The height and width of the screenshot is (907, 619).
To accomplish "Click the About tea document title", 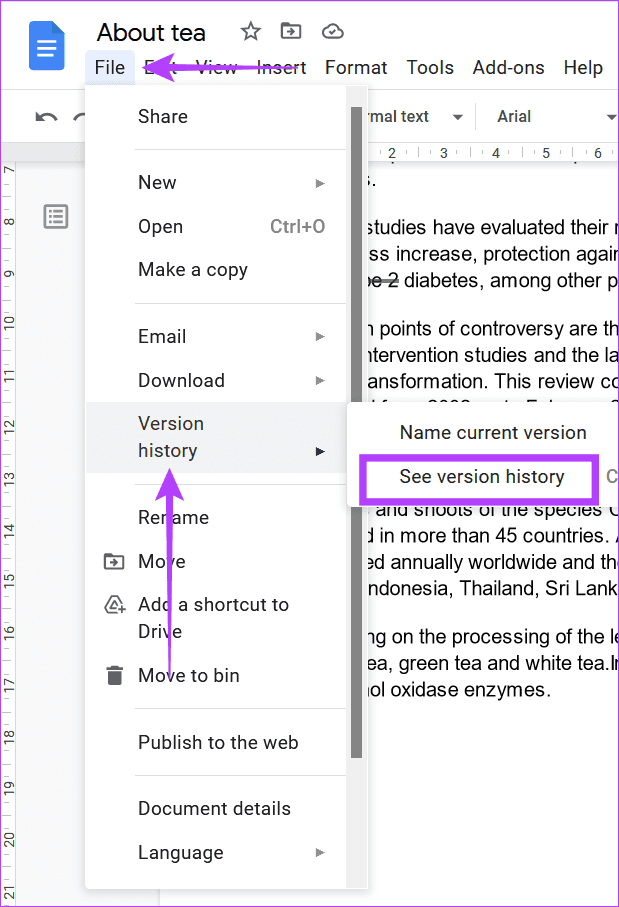I will (160, 32).
